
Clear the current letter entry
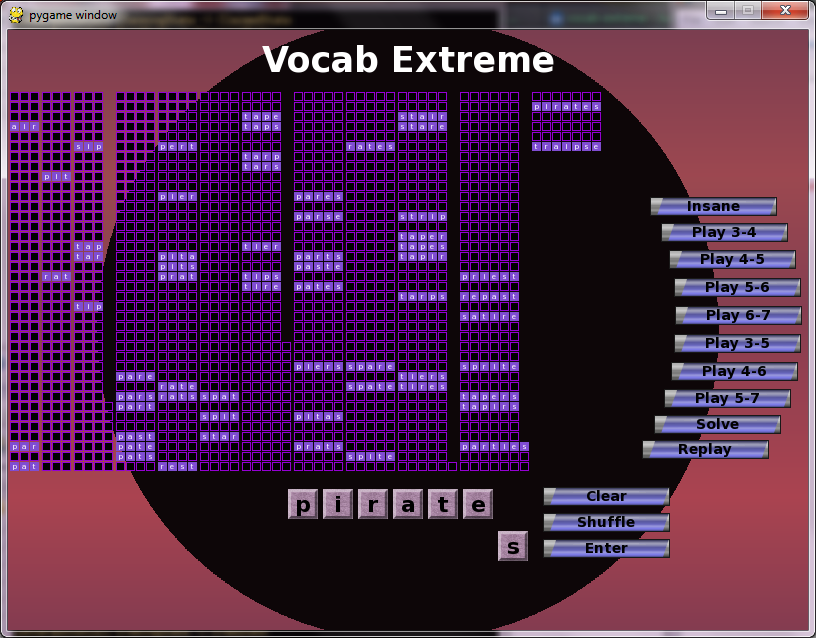point(606,496)
